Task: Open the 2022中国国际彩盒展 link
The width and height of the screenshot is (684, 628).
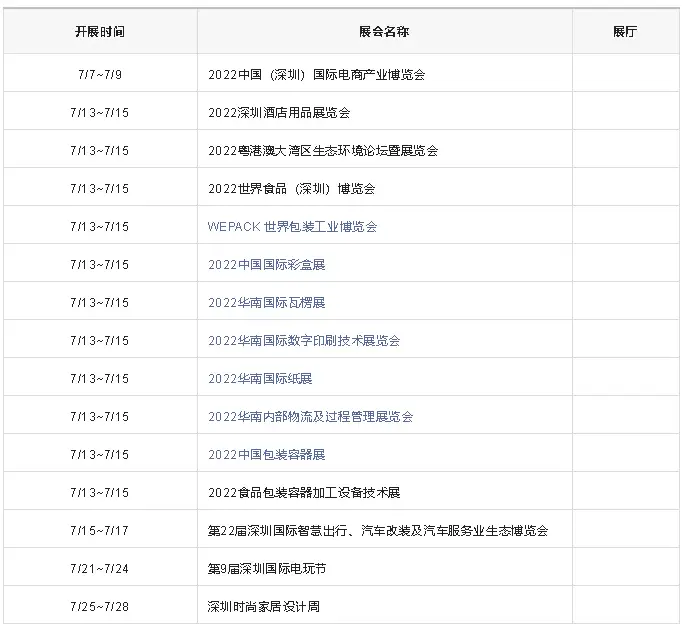Action: 267,265
